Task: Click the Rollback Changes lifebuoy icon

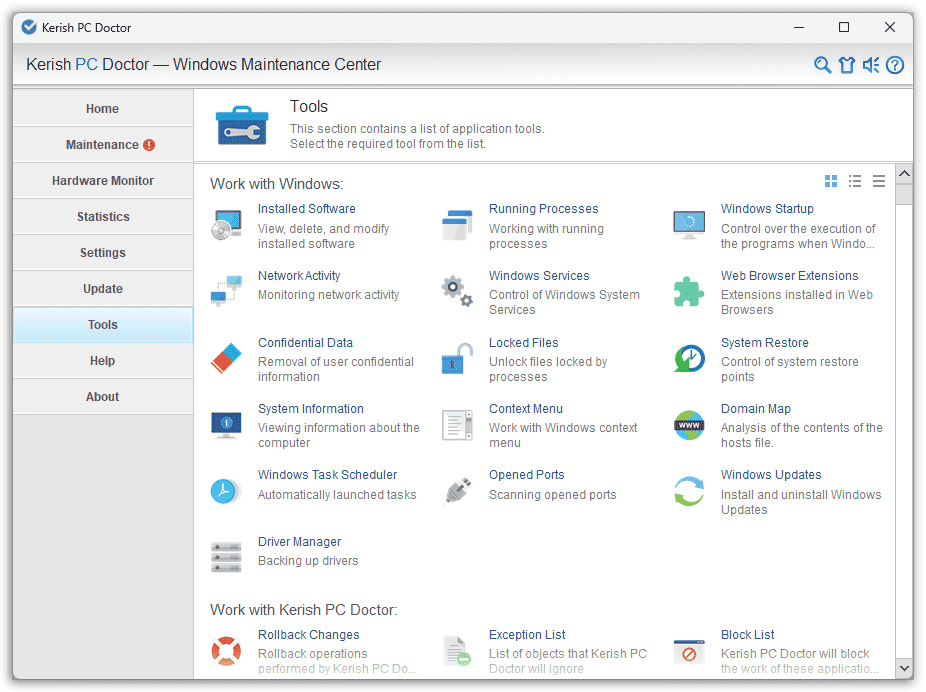Action: [226, 651]
